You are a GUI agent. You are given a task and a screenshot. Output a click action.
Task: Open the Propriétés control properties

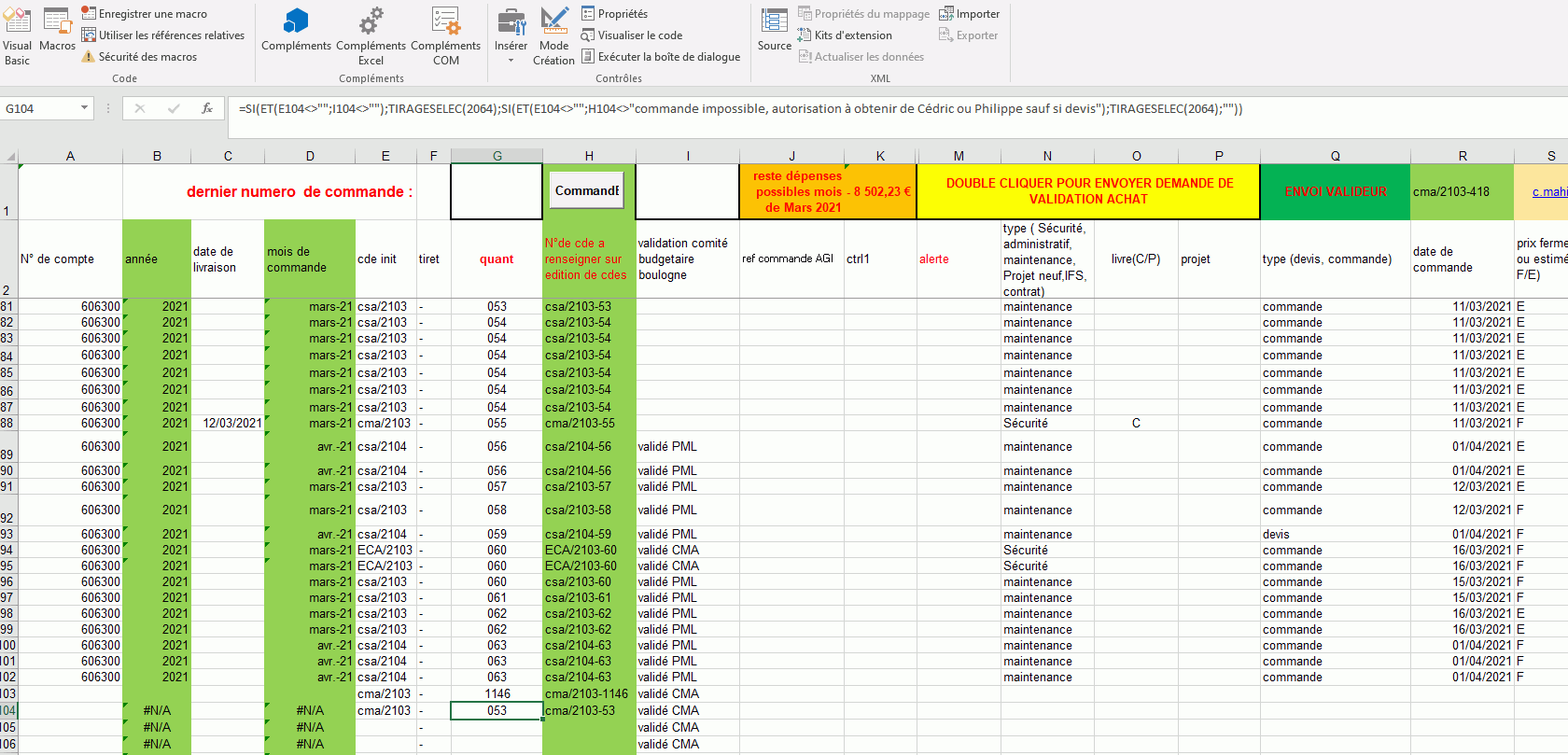click(614, 14)
